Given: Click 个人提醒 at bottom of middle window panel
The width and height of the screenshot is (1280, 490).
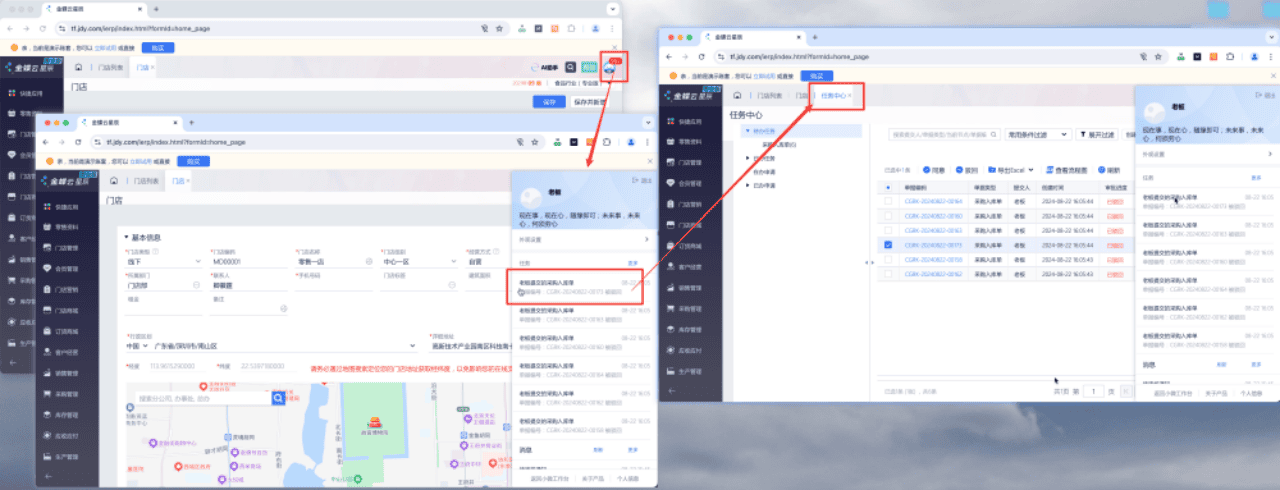Looking at the screenshot, I should pos(630,478).
